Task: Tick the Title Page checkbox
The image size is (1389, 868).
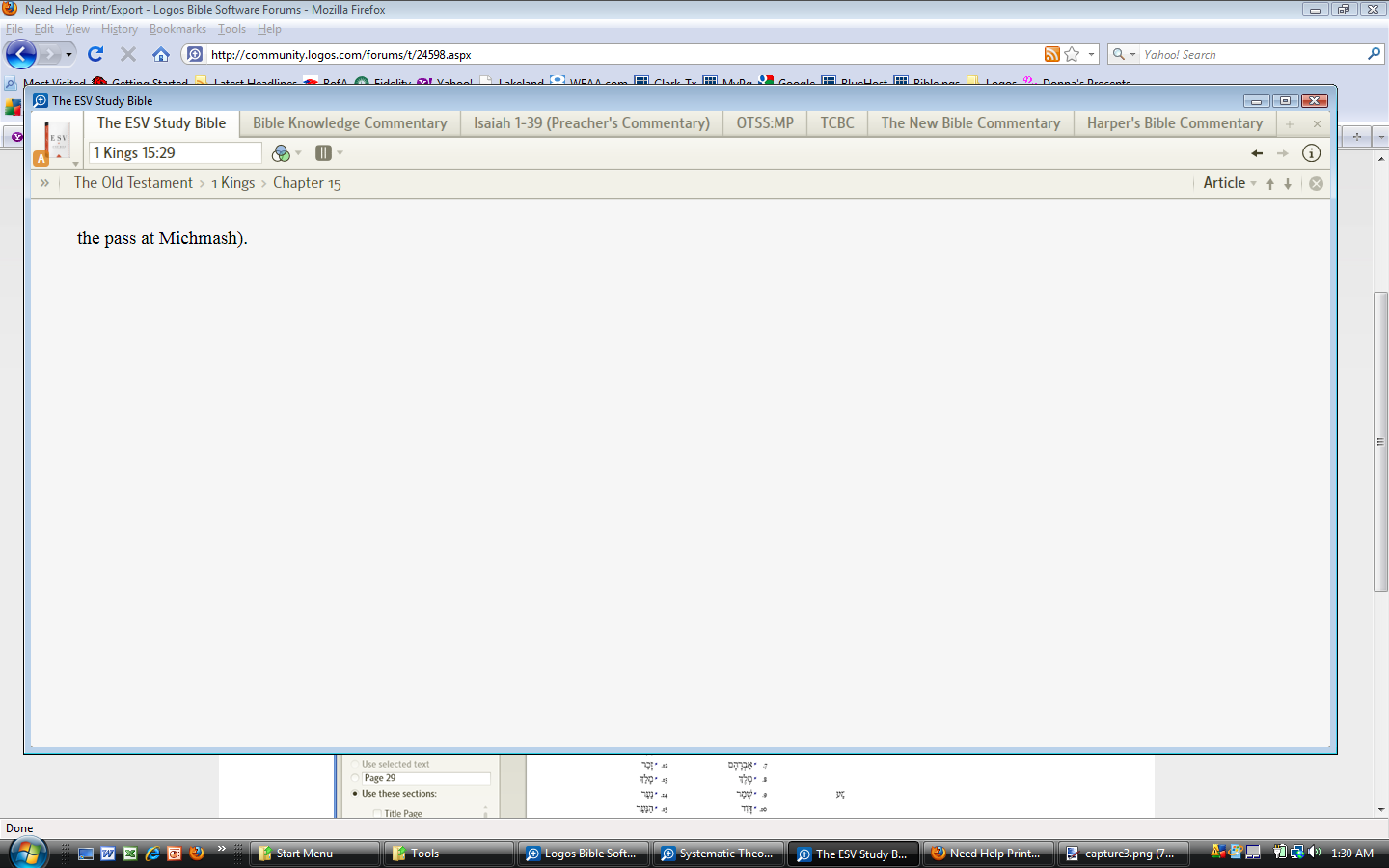Action: coord(377,814)
